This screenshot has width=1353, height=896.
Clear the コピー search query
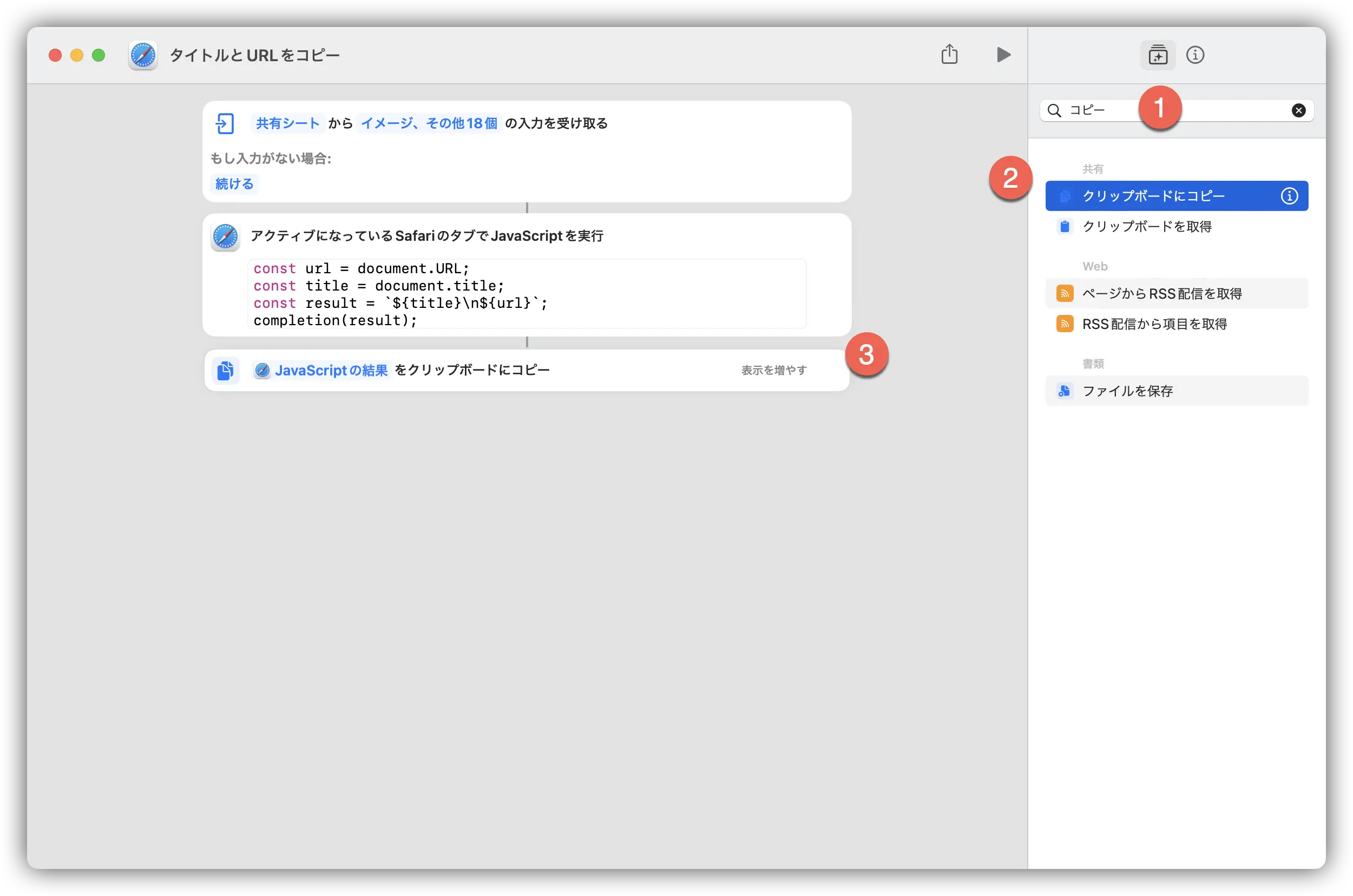(1299, 110)
